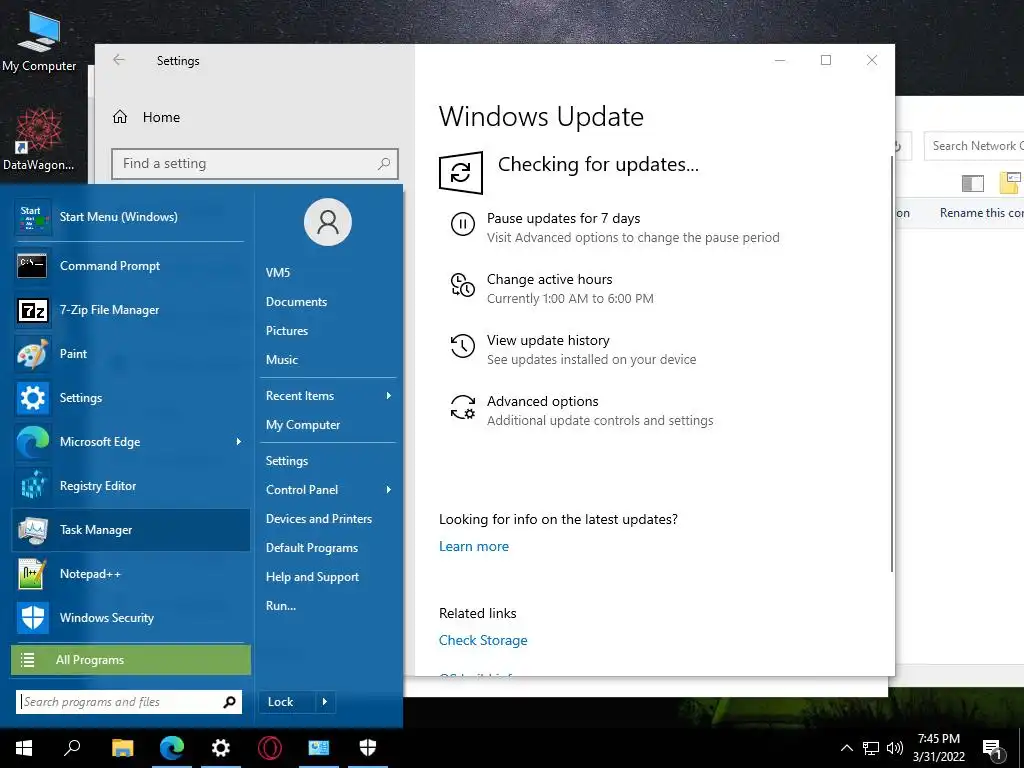Open the Windows Start button on taskbar
Image resolution: width=1024 pixels, height=768 pixels.
coord(24,748)
